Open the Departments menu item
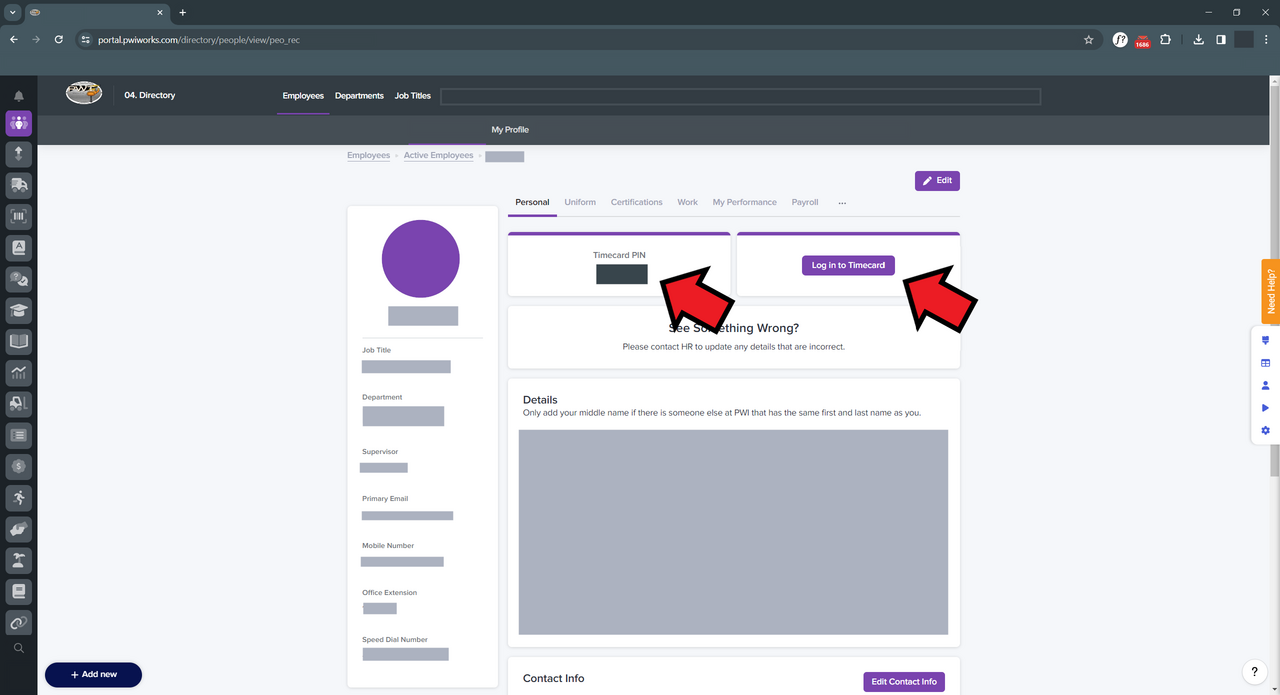Image resolution: width=1280 pixels, height=695 pixels. (x=359, y=96)
